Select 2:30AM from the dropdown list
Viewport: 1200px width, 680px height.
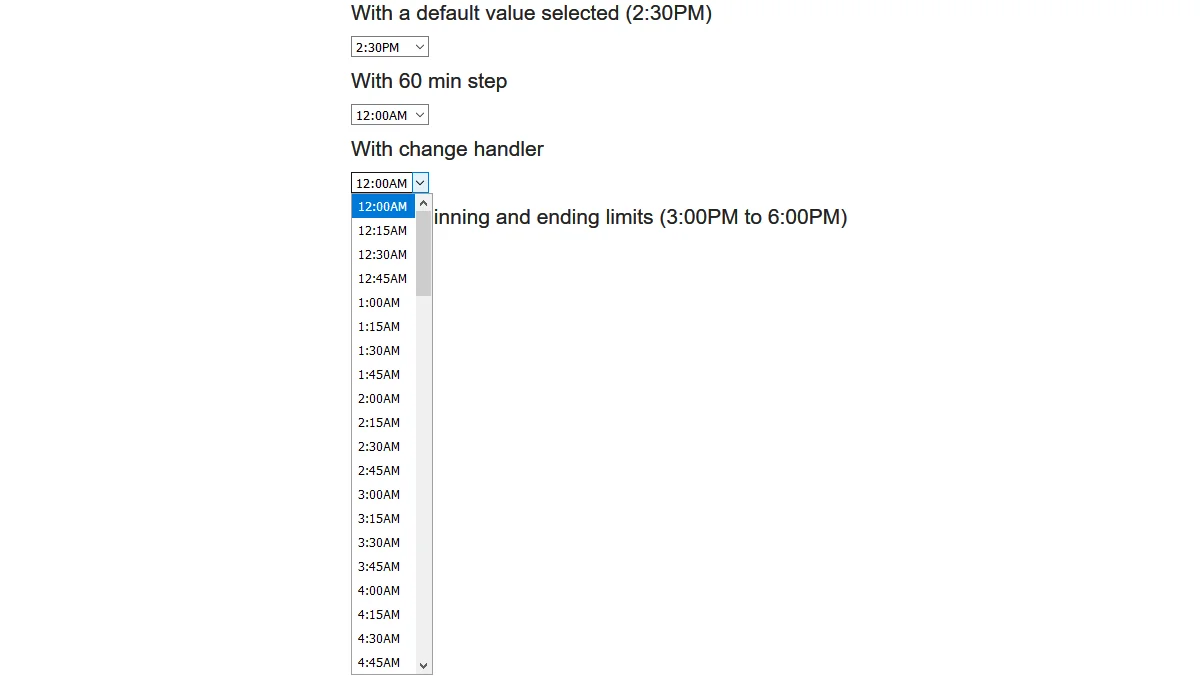coord(379,446)
